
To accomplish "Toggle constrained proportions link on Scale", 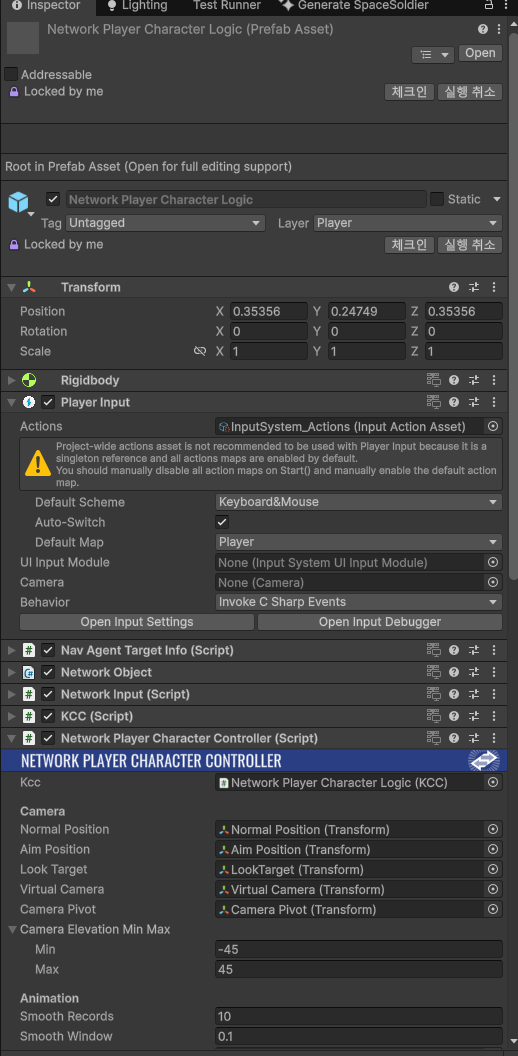I will (x=199, y=352).
